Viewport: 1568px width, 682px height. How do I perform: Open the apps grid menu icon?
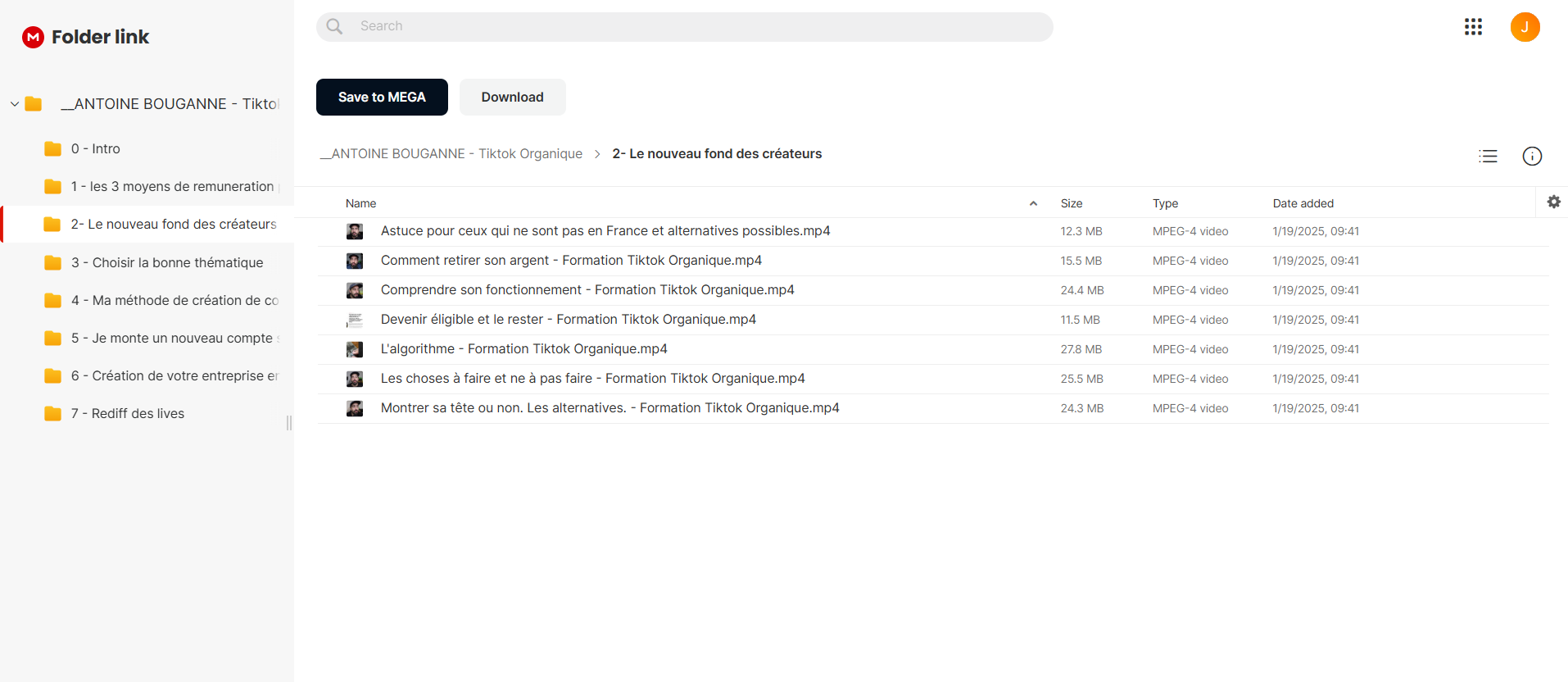pos(1473,27)
